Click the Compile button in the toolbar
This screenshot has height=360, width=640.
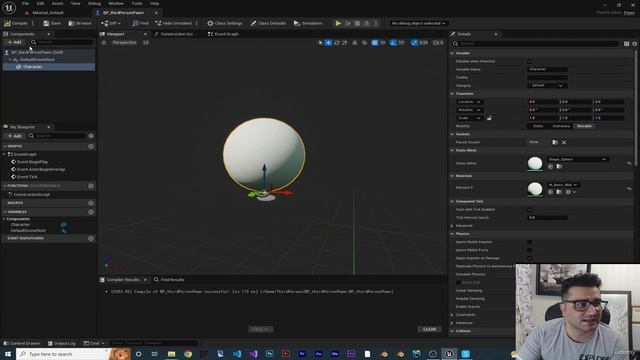click(x=16, y=23)
